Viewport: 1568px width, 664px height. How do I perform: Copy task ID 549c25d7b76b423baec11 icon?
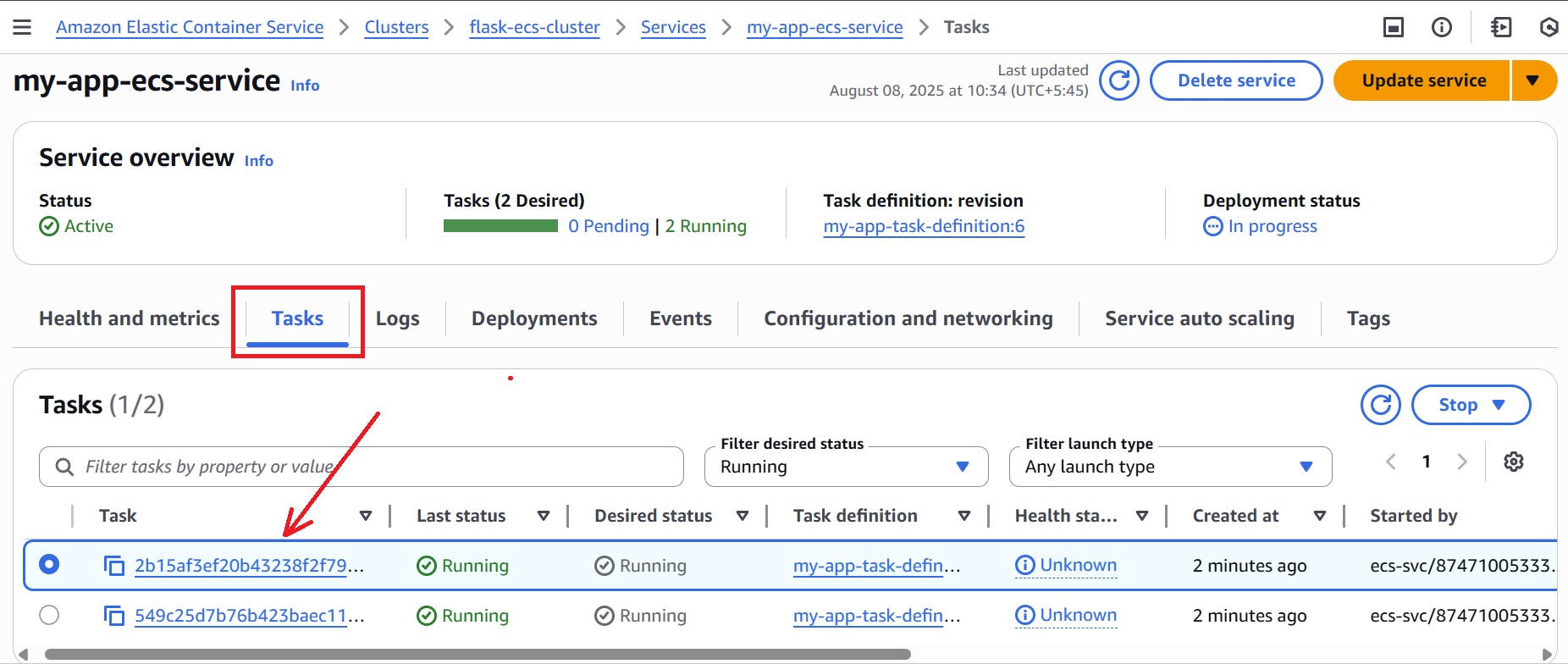point(113,616)
